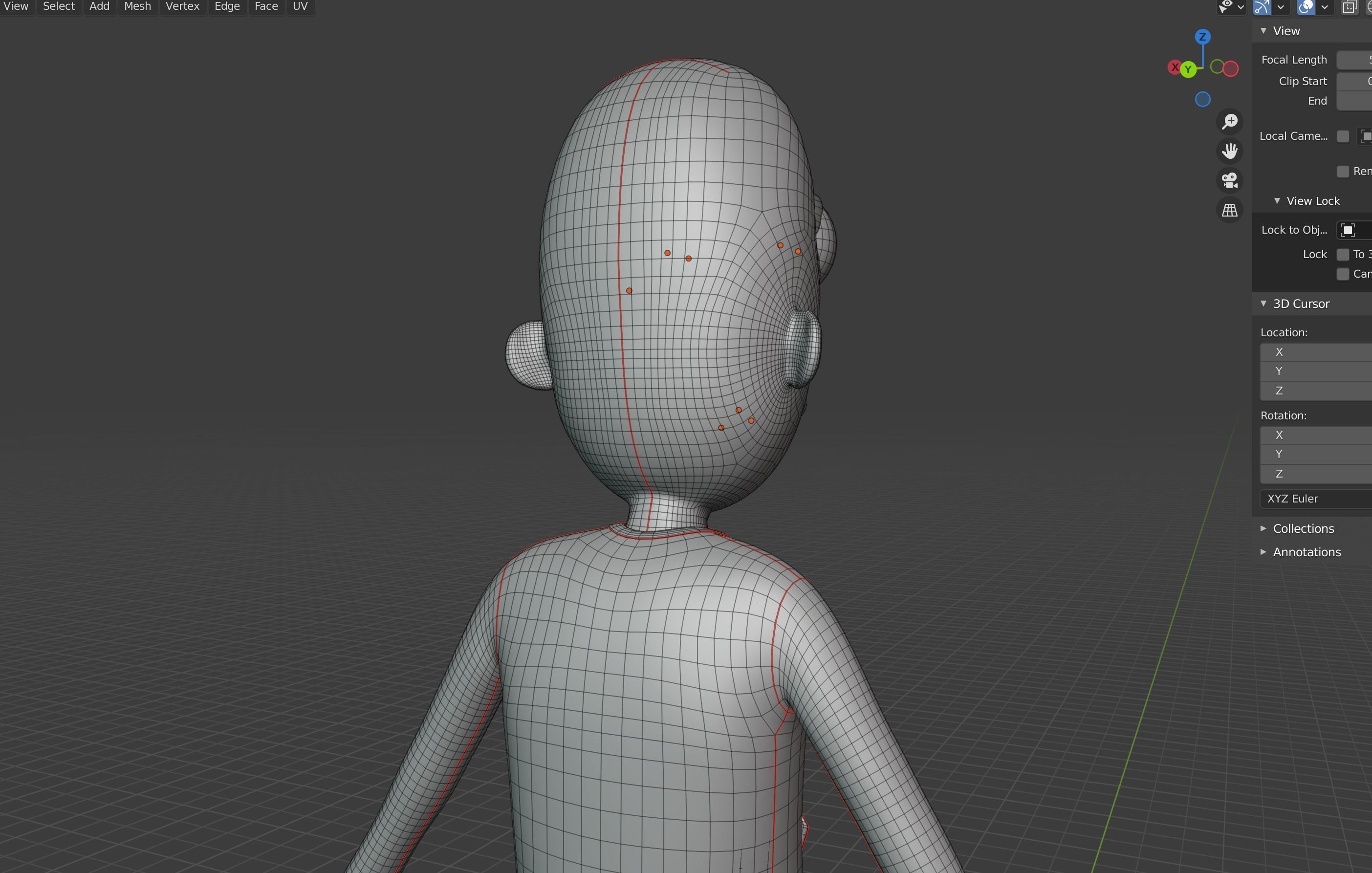Click the cursor Rotation Z field
This screenshot has width=1372, height=873.
click(x=1316, y=474)
